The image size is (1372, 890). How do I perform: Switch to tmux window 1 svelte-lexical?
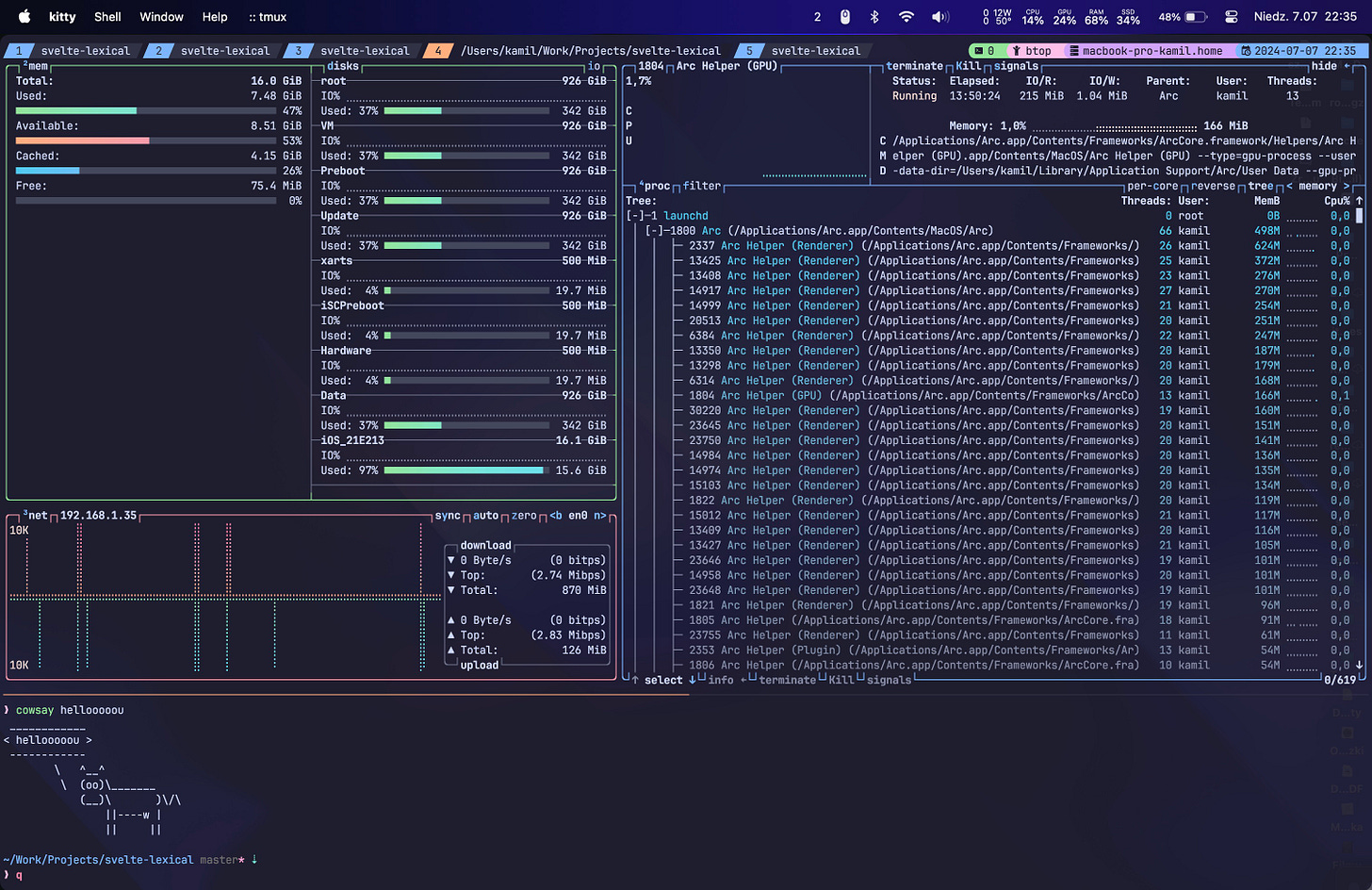71,51
